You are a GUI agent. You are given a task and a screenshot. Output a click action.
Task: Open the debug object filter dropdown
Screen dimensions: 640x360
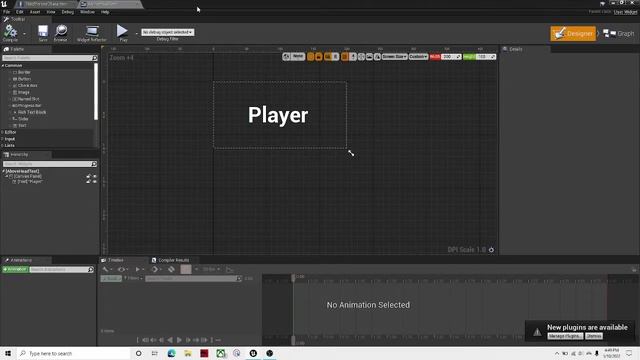(x=167, y=32)
